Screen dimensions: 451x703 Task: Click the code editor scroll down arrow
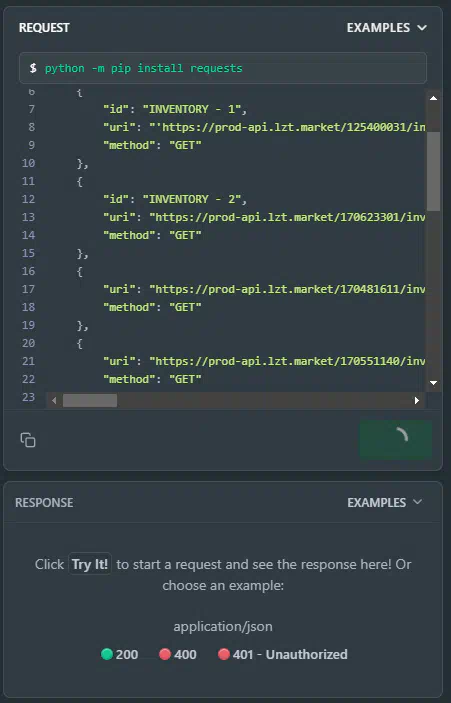(x=434, y=382)
